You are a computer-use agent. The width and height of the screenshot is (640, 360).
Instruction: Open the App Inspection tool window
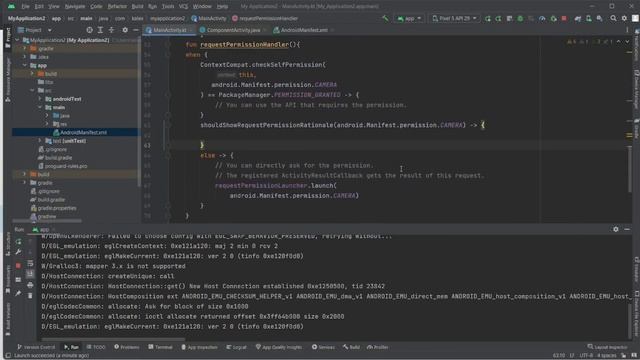point(199,347)
